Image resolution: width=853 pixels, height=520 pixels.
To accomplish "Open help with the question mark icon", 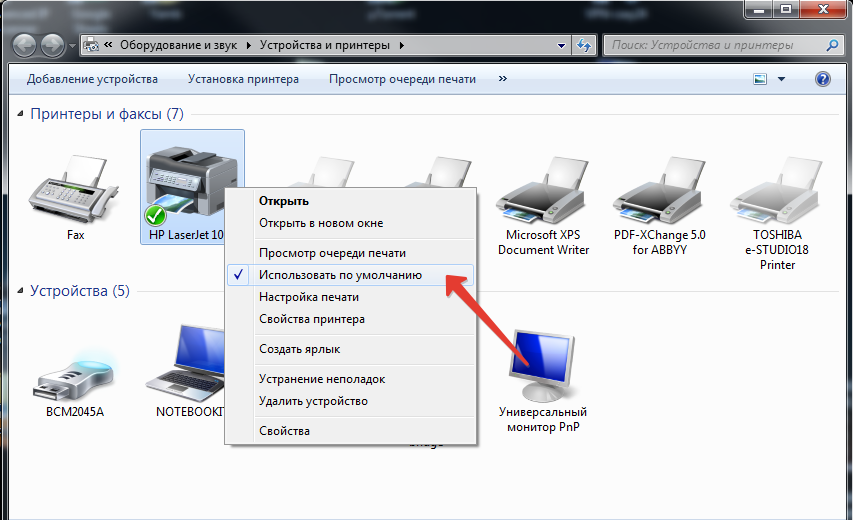I will click(x=823, y=79).
